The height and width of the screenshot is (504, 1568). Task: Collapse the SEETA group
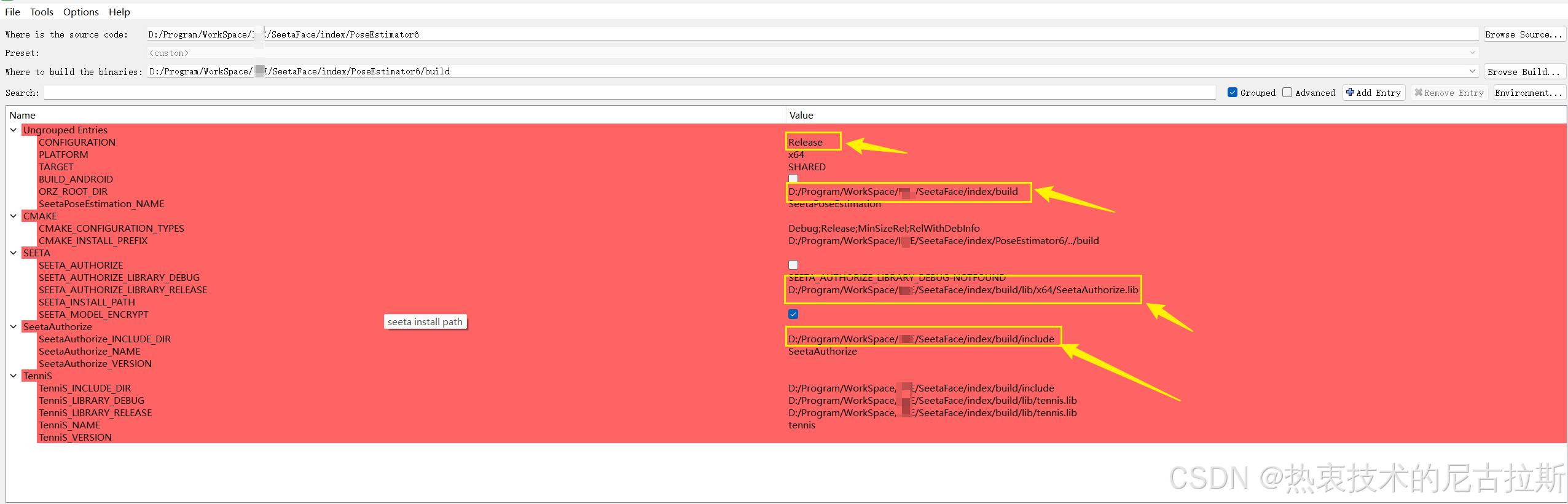coord(14,253)
